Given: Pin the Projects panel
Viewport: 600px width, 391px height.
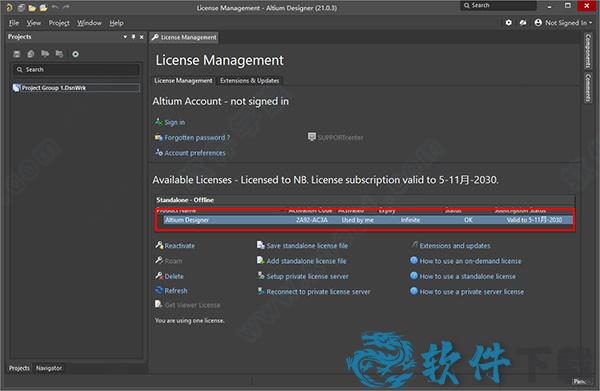Looking at the screenshot, I should click(134, 37).
